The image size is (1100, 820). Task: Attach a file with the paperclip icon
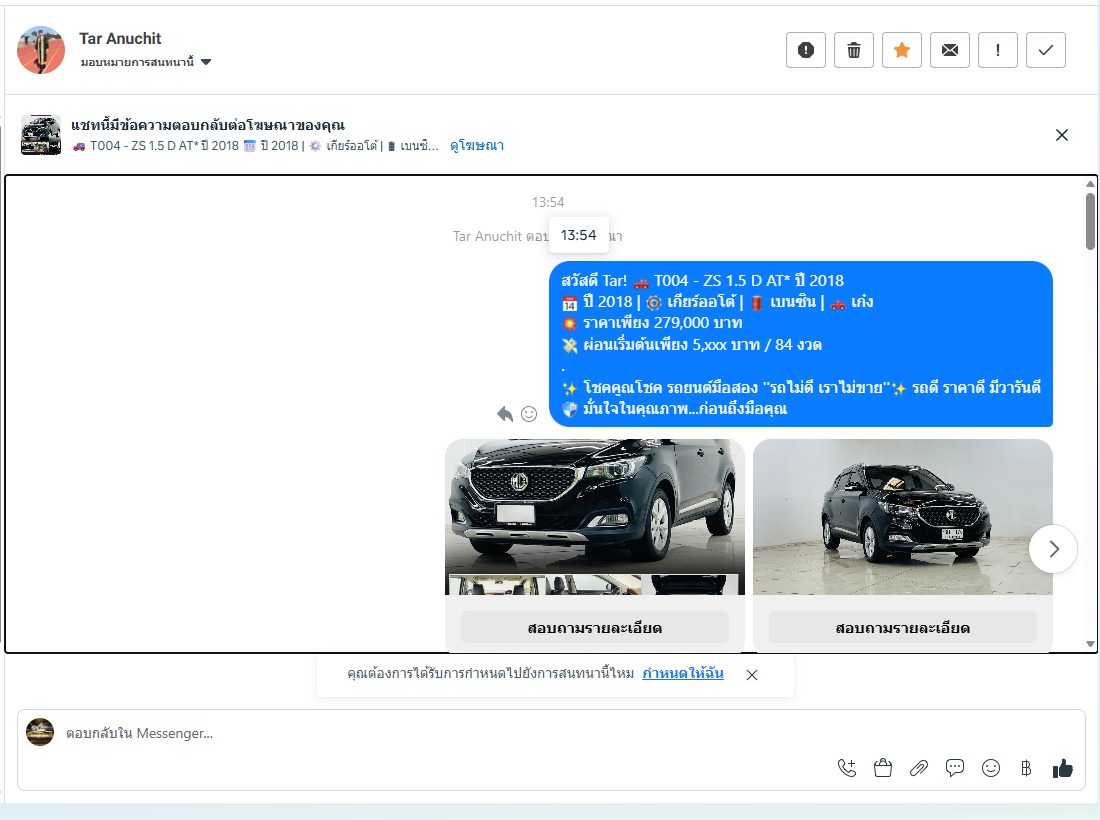pos(919,768)
